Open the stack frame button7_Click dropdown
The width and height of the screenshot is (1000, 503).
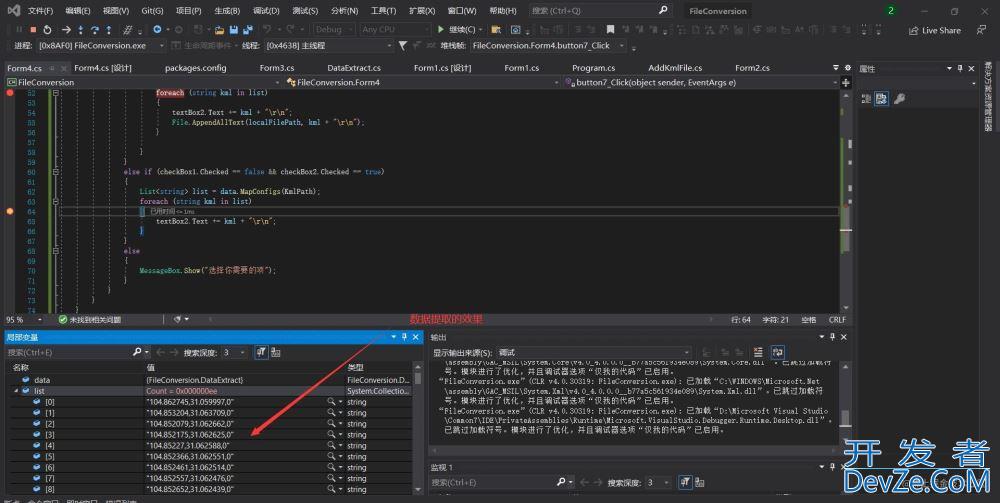548,45
